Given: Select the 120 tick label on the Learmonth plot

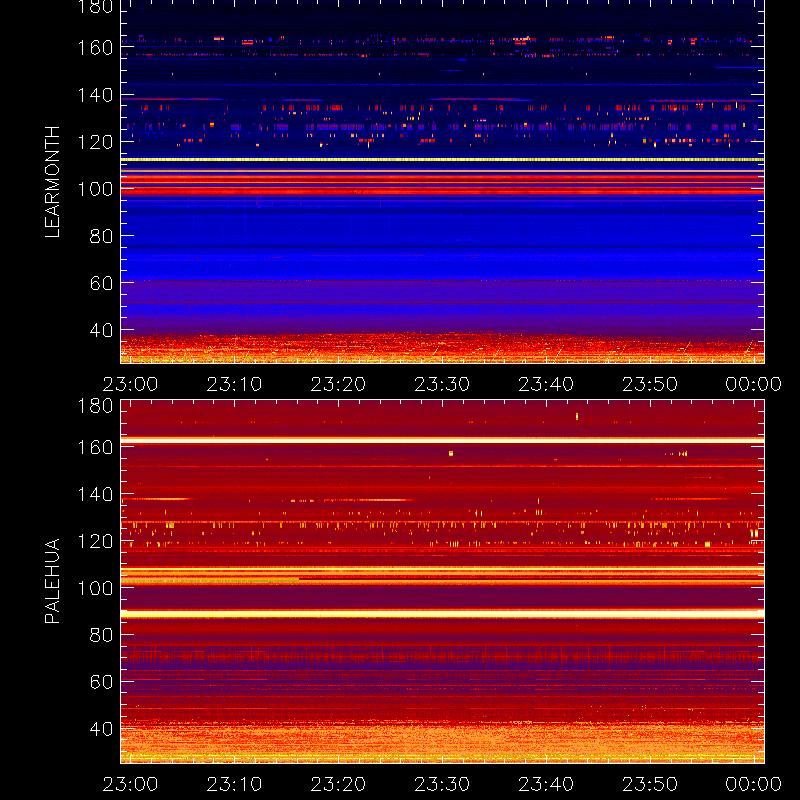Looking at the screenshot, I should [x=95, y=142].
